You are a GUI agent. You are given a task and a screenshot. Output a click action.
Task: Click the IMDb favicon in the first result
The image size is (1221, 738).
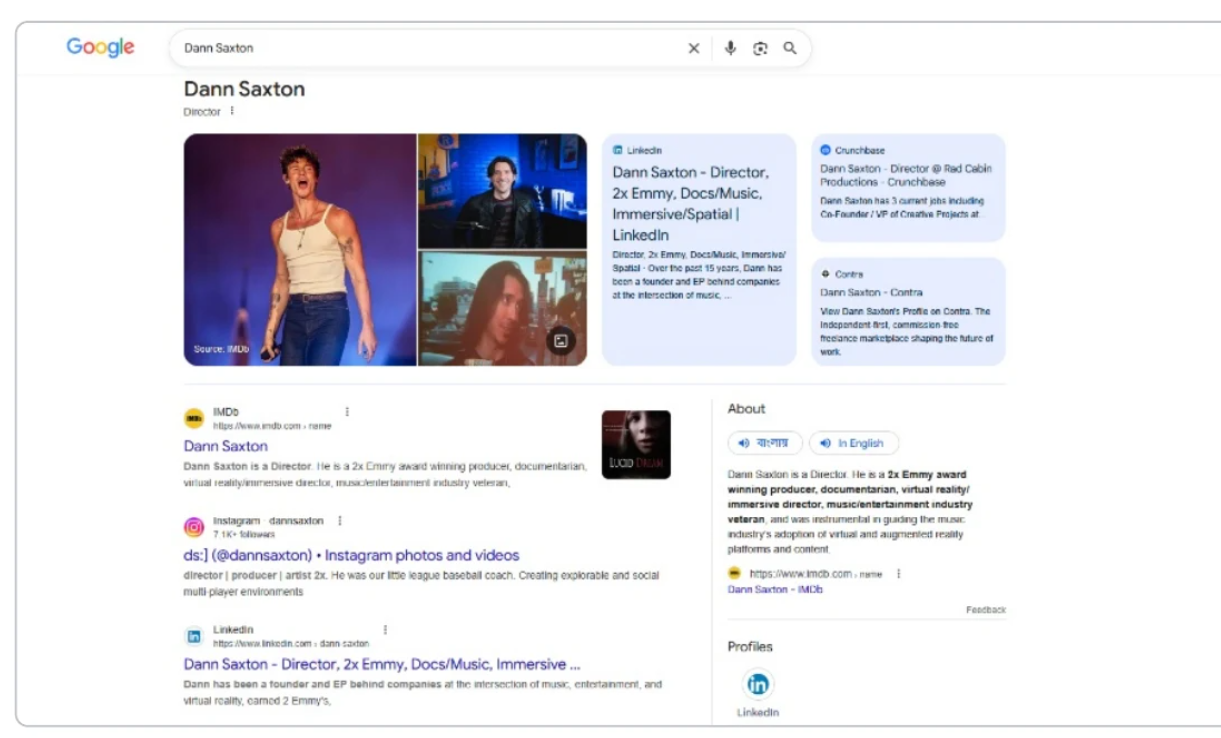pos(194,418)
